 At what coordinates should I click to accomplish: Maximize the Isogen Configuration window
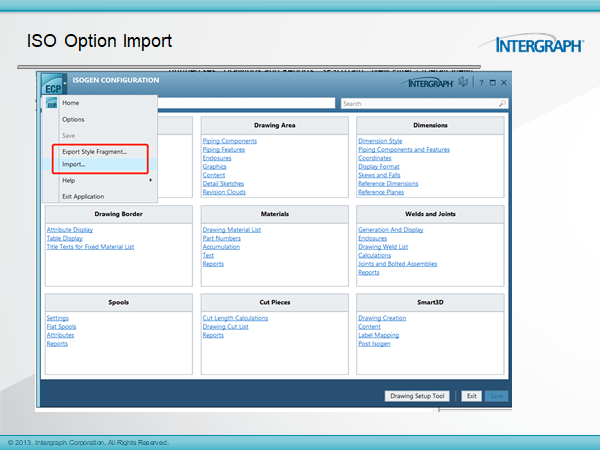coord(492,83)
